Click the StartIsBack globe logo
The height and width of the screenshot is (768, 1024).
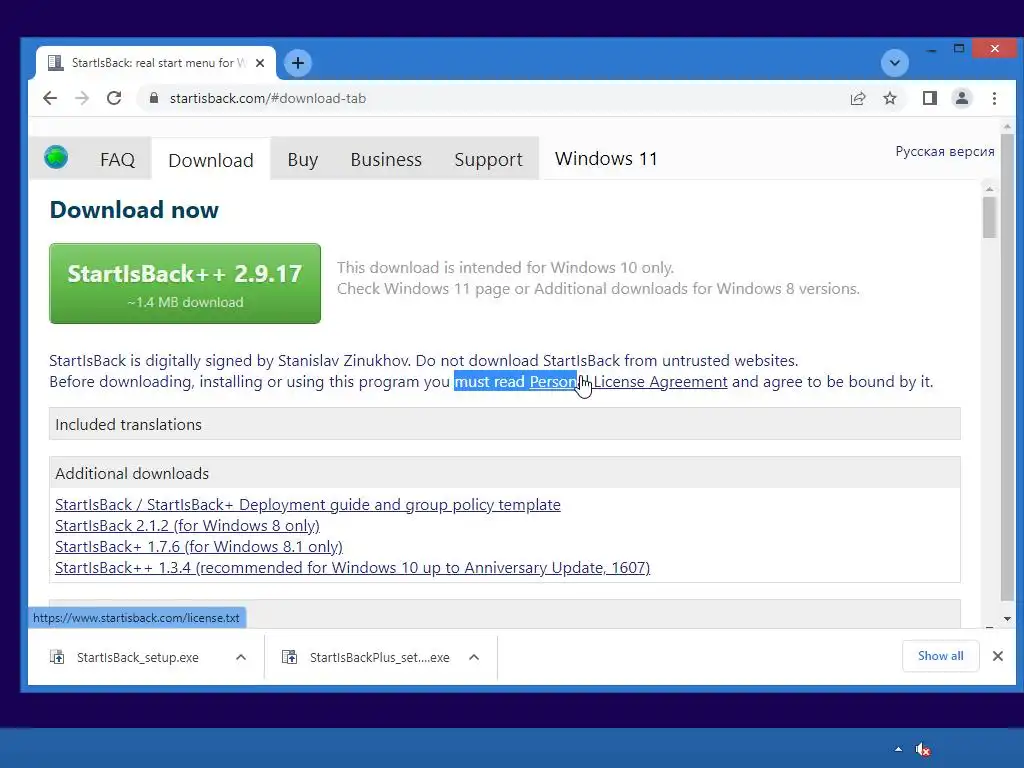pyautogui.click(x=56, y=157)
